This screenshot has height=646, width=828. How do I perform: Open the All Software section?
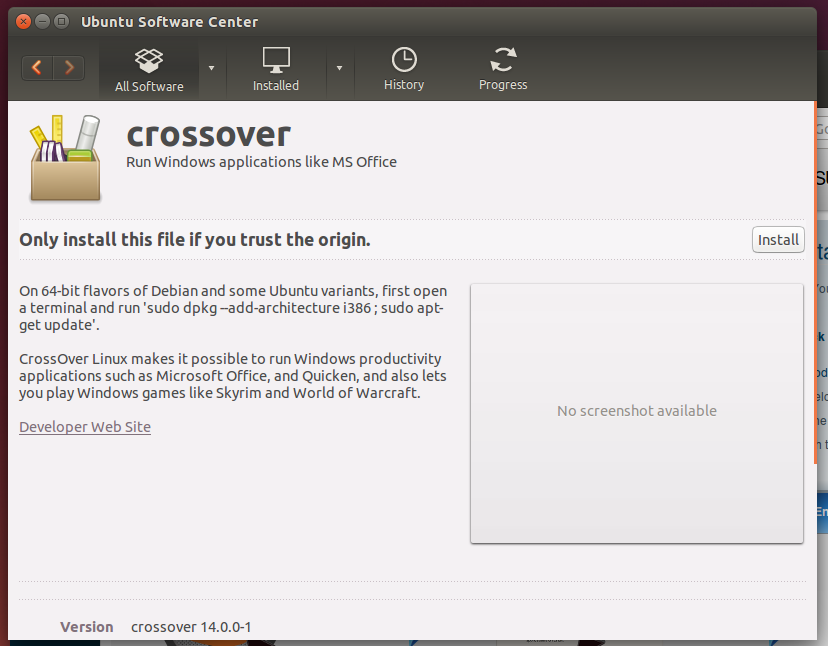tap(149, 71)
